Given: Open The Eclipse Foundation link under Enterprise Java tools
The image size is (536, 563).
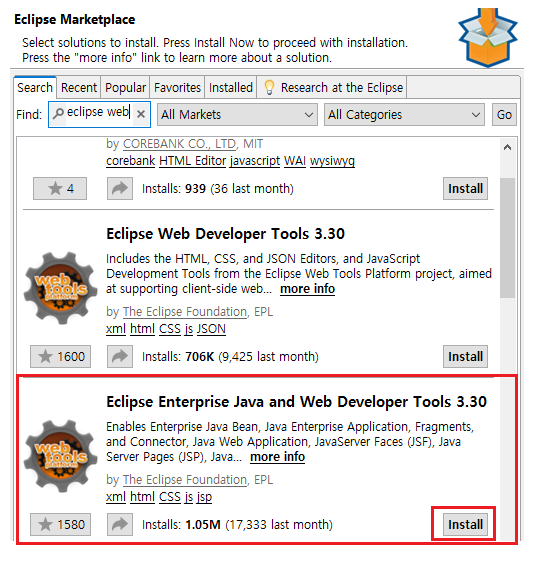Looking at the screenshot, I should pos(185,480).
